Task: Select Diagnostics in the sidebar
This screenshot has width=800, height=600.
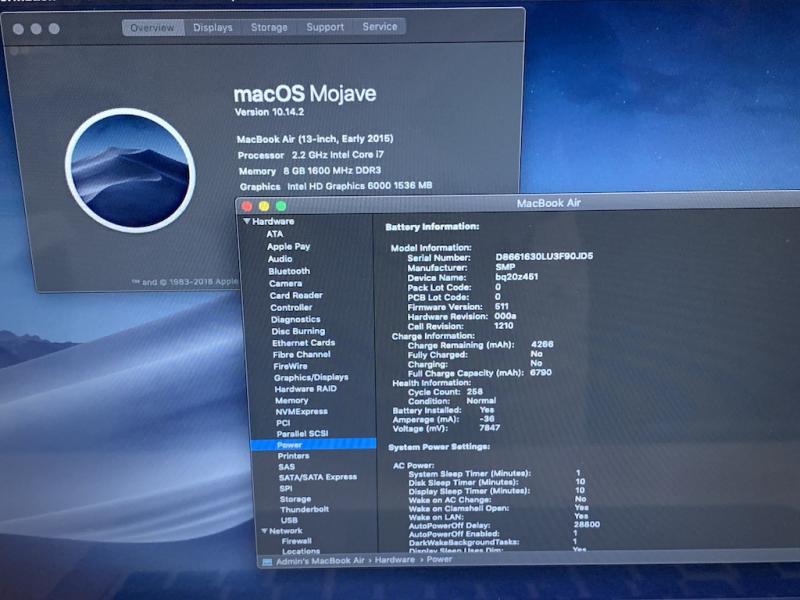Action: tap(295, 319)
